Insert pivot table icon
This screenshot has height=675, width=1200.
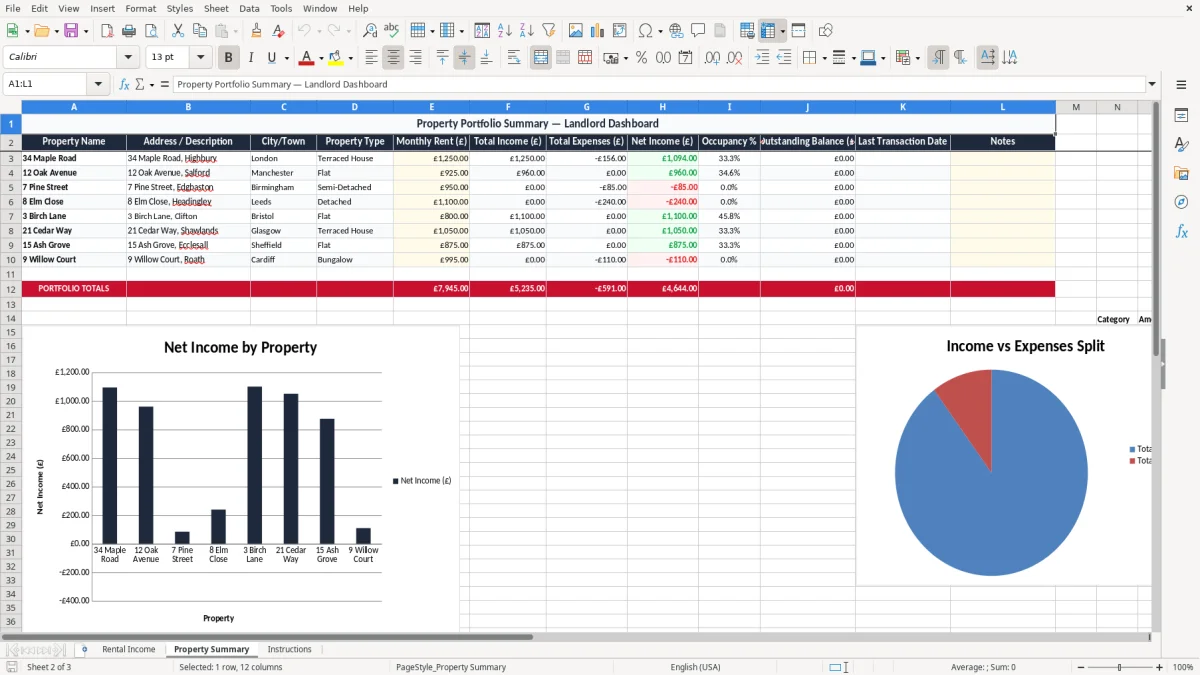tap(619, 31)
